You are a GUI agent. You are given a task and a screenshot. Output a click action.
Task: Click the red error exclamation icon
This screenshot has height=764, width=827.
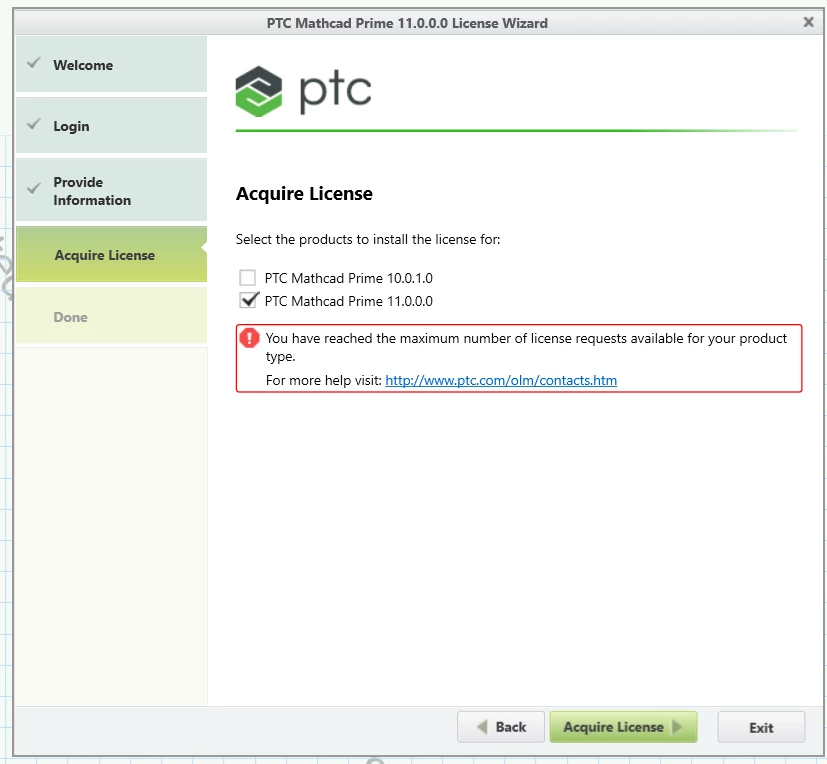point(249,338)
